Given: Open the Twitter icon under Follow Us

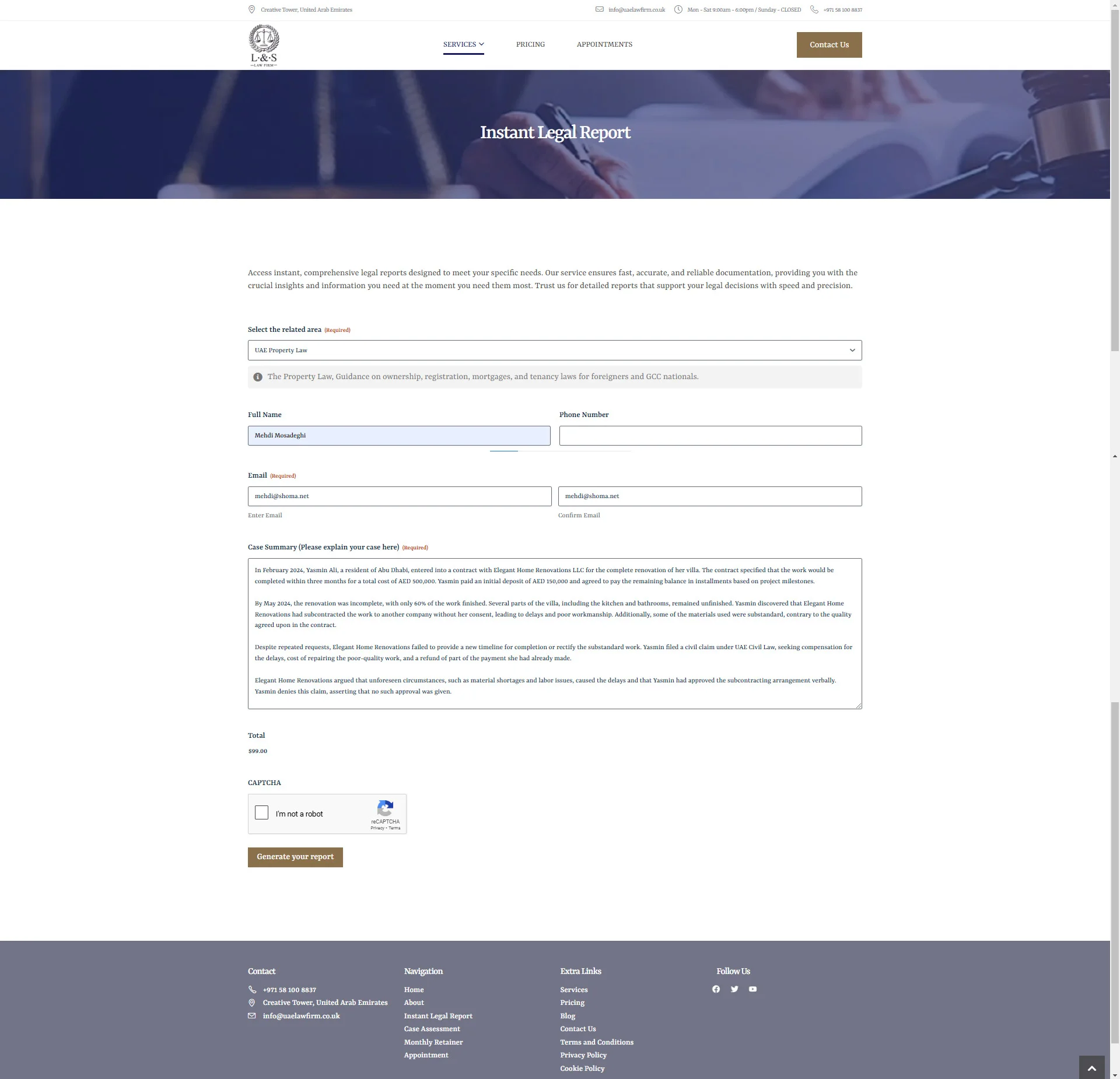Looking at the screenshot, I should click(x=734, y=989).
